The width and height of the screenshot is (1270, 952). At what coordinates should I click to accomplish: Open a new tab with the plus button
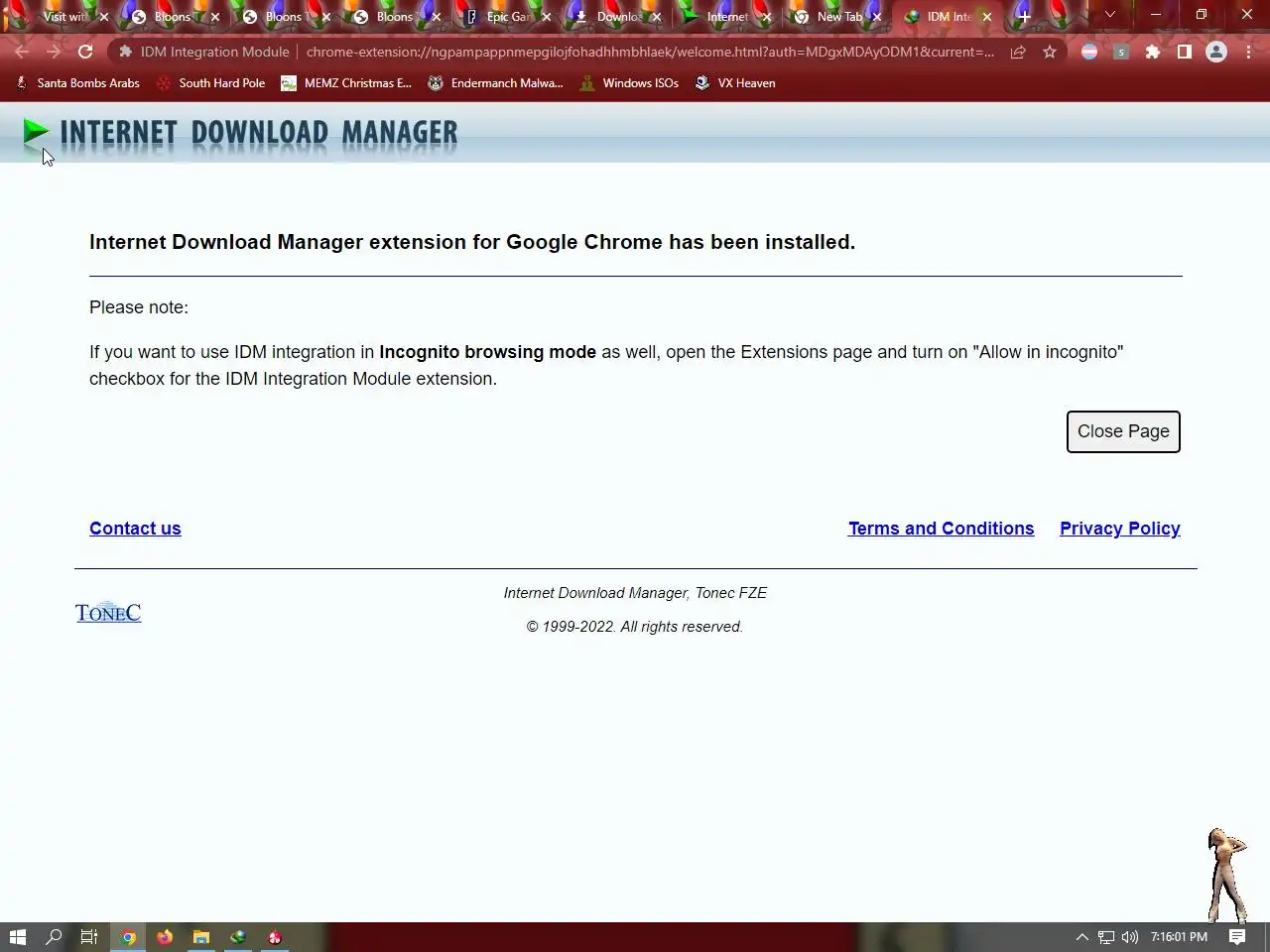point(1024,17)
